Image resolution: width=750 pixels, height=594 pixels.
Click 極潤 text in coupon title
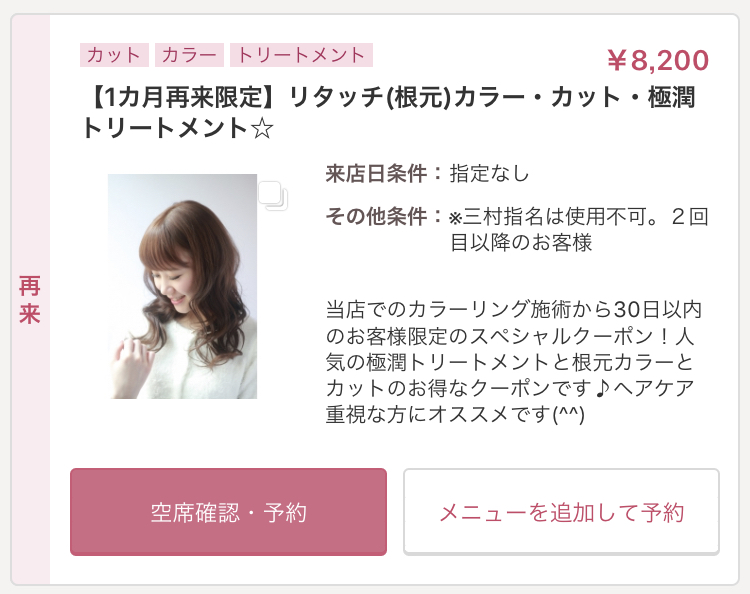[672, 98]
